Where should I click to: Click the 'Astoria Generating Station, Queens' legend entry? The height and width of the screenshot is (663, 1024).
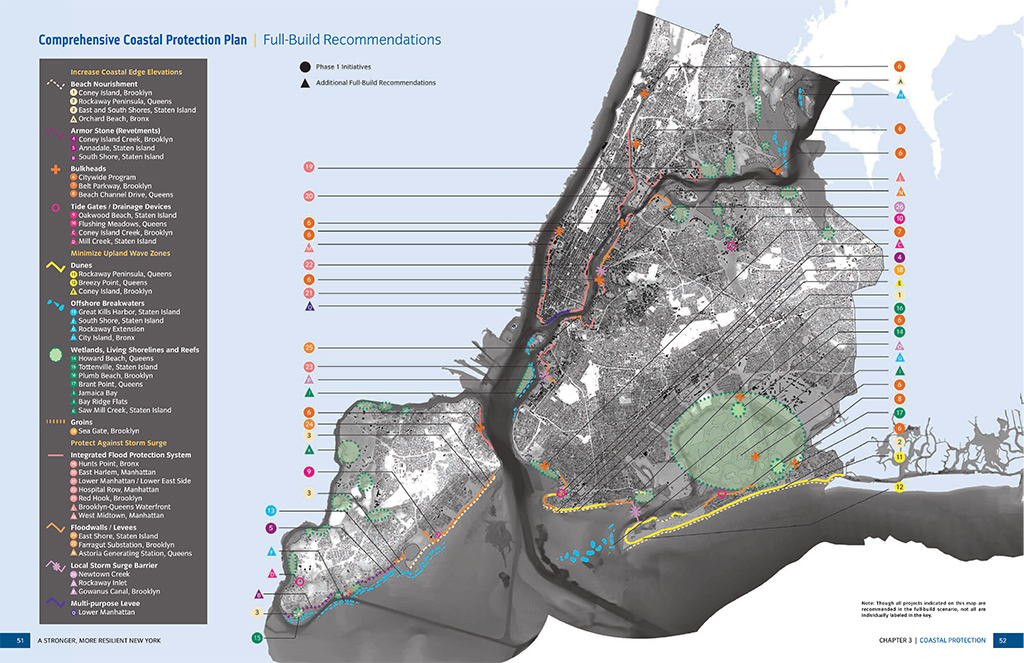point(135,553)
